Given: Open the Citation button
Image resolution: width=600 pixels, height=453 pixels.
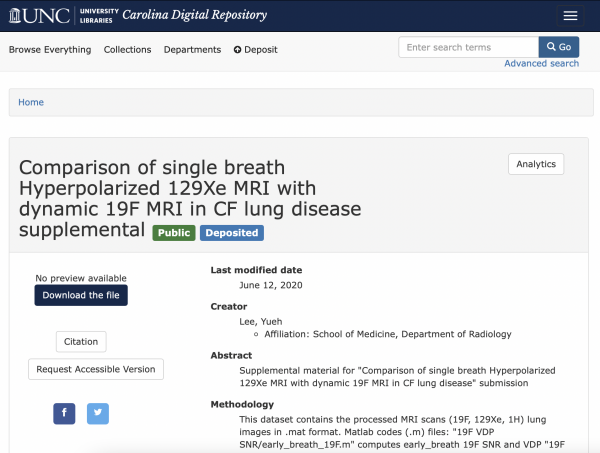Looking at the screenshot, I should click(x=81, y=341).
